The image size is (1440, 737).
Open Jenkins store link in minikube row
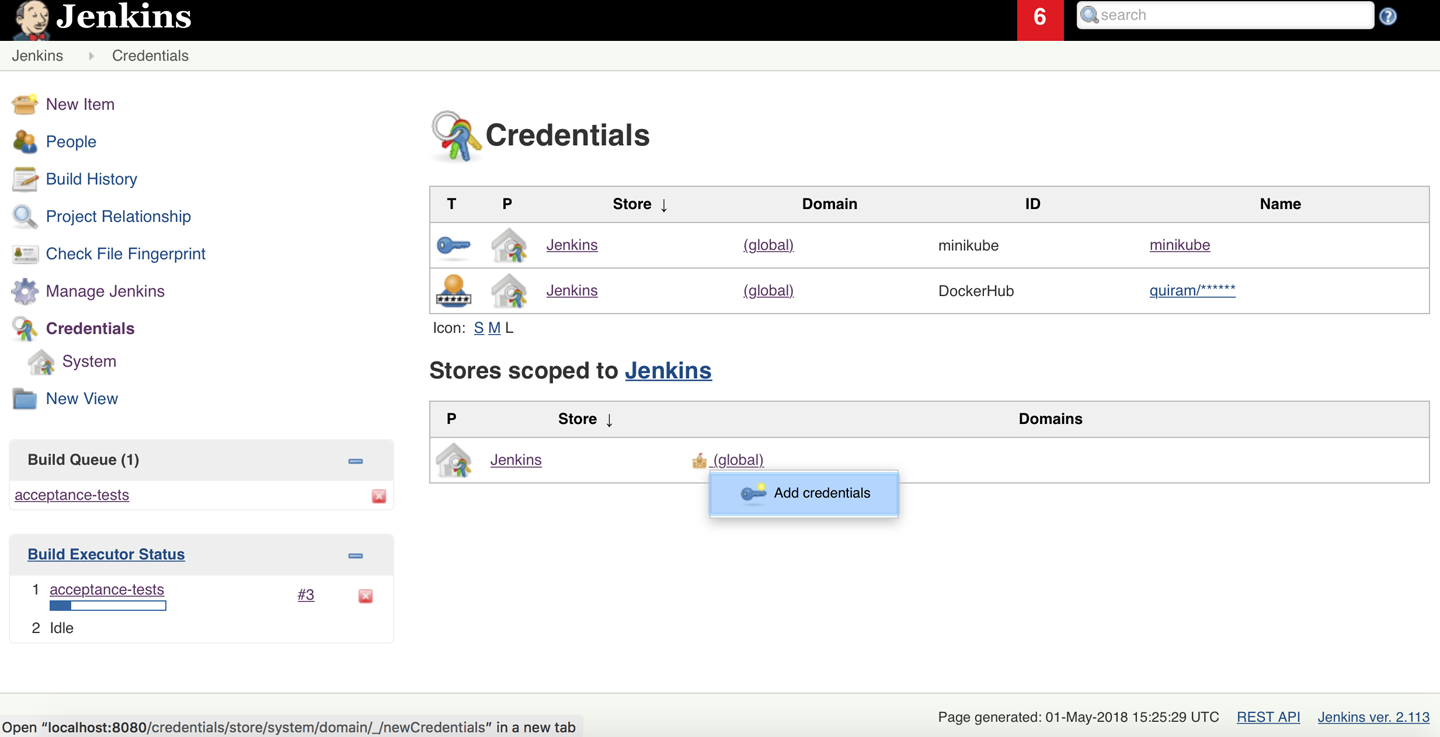click(572, 245)
